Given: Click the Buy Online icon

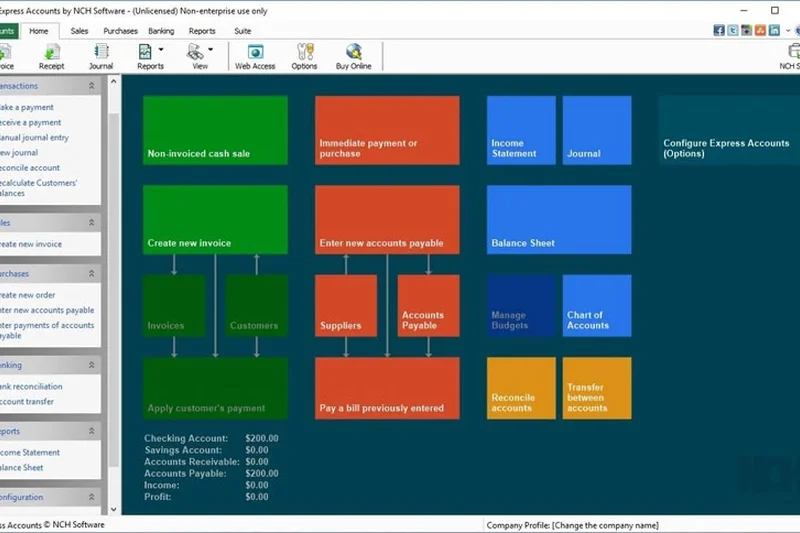Looking at the screenshot, I should tap(354, 55).
